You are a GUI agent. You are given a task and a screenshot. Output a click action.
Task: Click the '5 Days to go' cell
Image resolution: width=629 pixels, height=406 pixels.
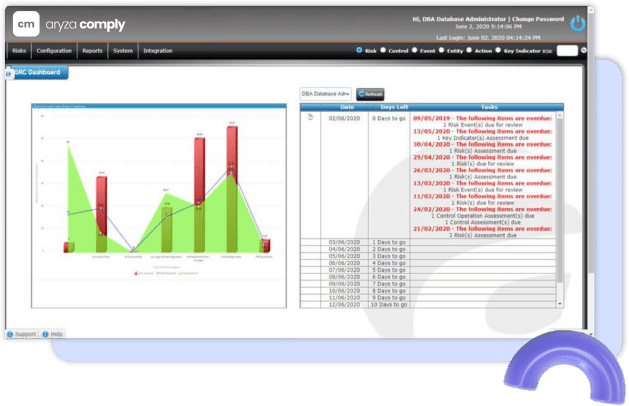(389, 270)
